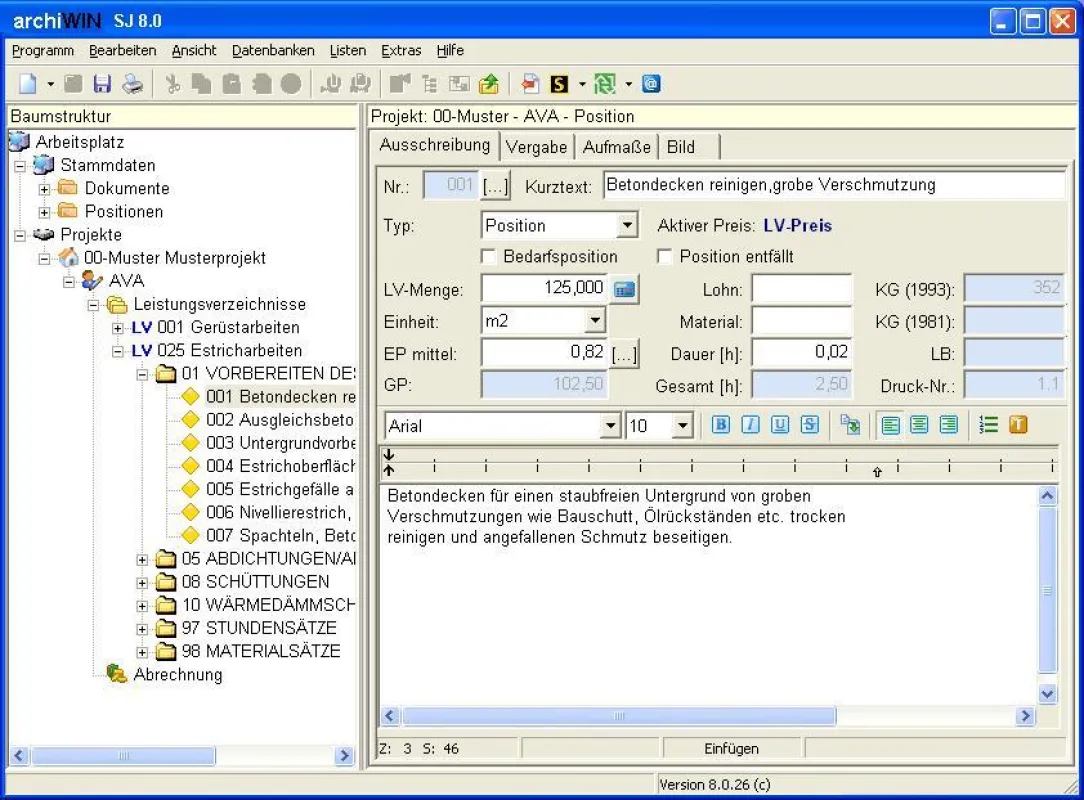Click the Paste clipboard toolbar icon
Viewport: 1084px width, 800px height.
(x=232, y=84)
